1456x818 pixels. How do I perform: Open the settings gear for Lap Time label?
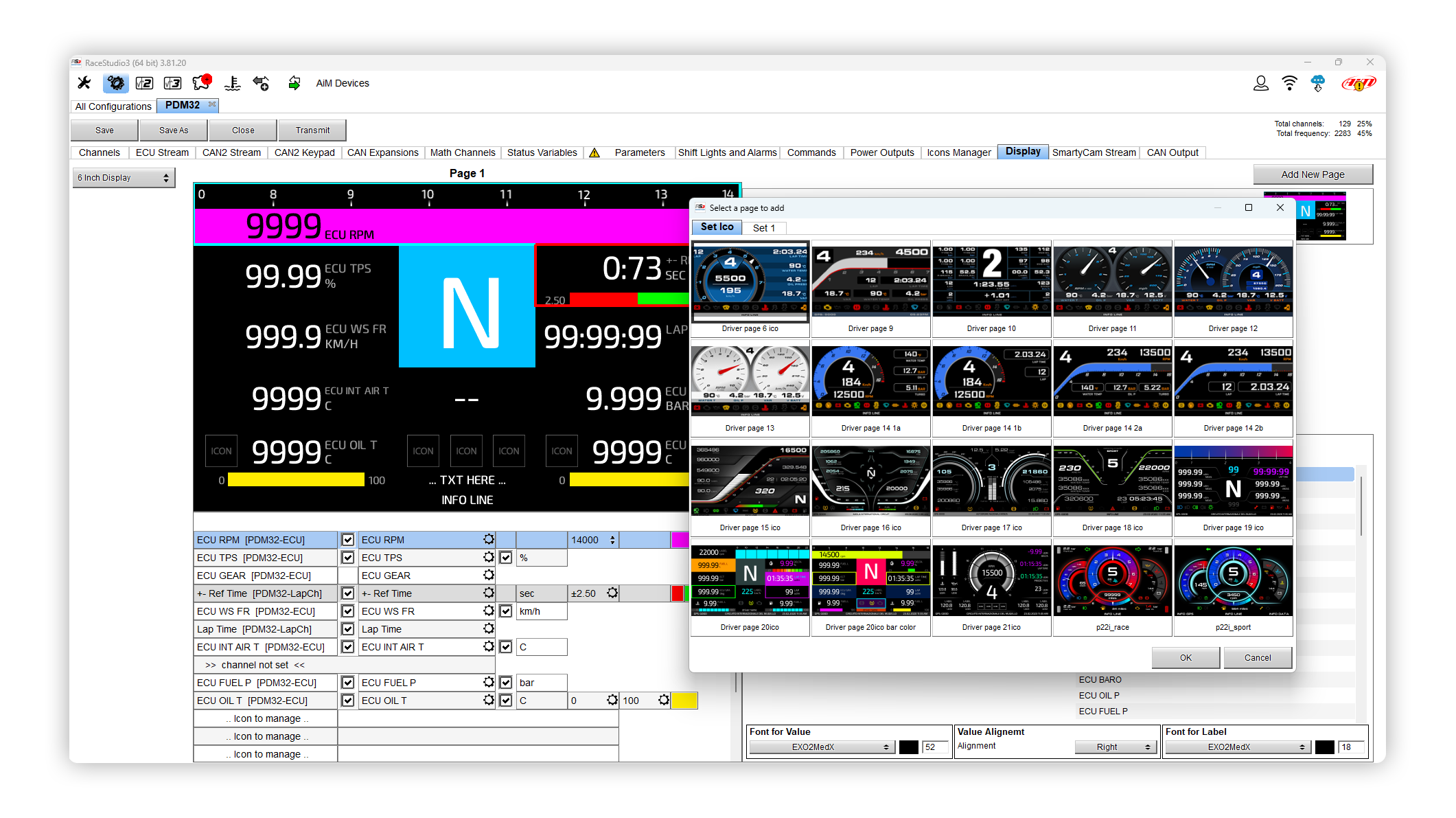(489, 628)
